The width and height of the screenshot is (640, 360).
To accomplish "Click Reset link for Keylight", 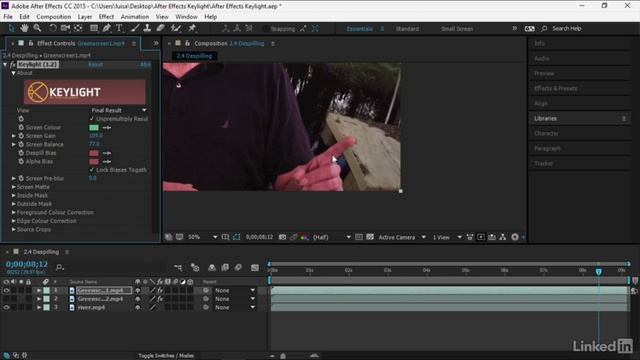I will pyautogui.click(x=96, y=64).
